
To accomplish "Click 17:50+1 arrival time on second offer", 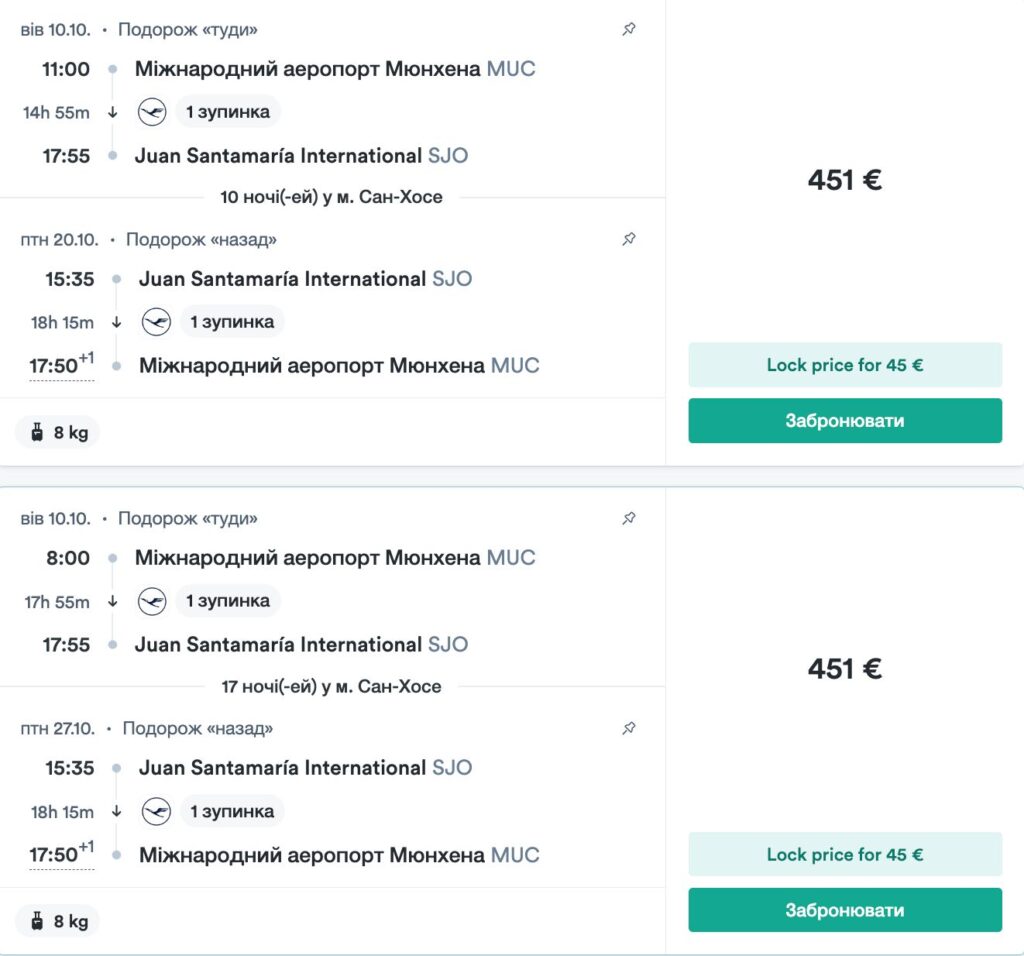I will click(x=61, y=853).
